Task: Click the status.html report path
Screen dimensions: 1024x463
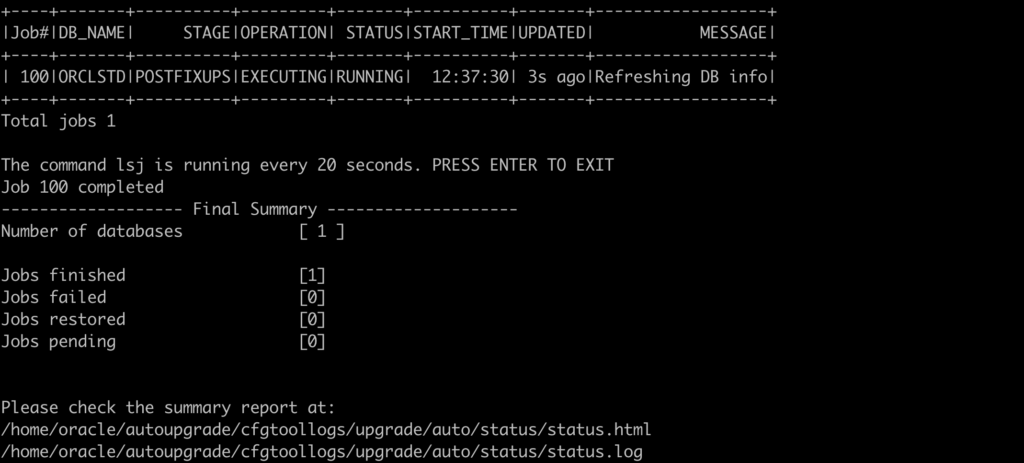Action: (326, 430)
